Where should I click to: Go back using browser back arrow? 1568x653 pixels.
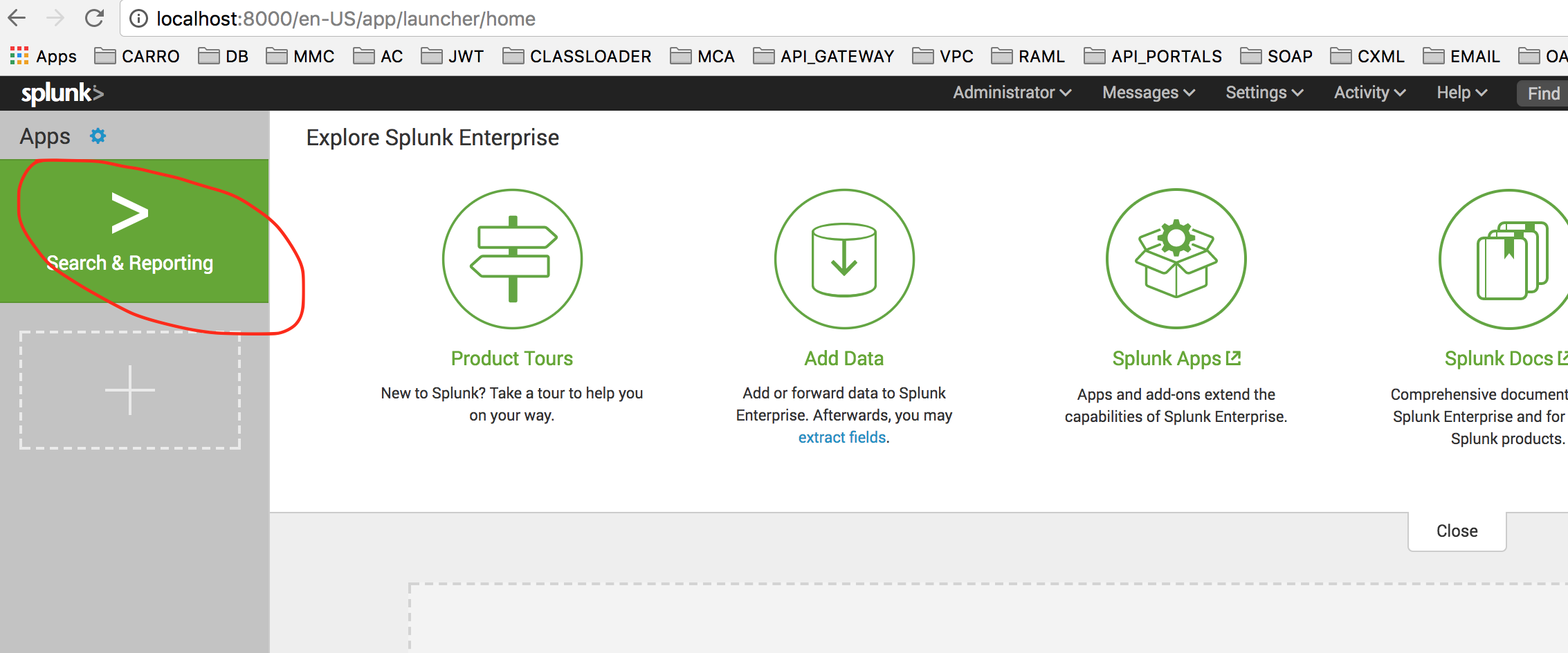[17, 19]
